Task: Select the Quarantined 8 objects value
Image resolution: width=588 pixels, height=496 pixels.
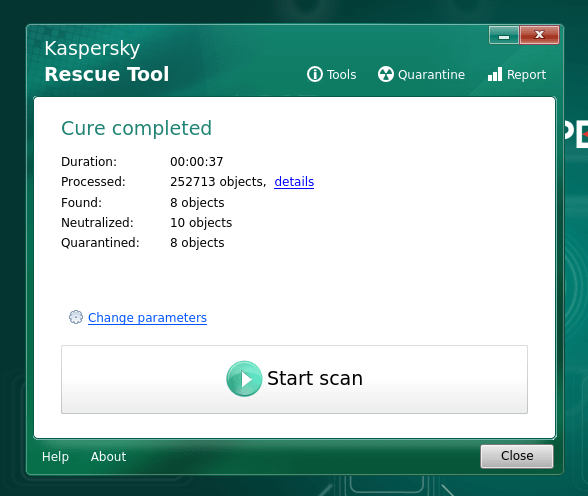Action: click(197, 243)
